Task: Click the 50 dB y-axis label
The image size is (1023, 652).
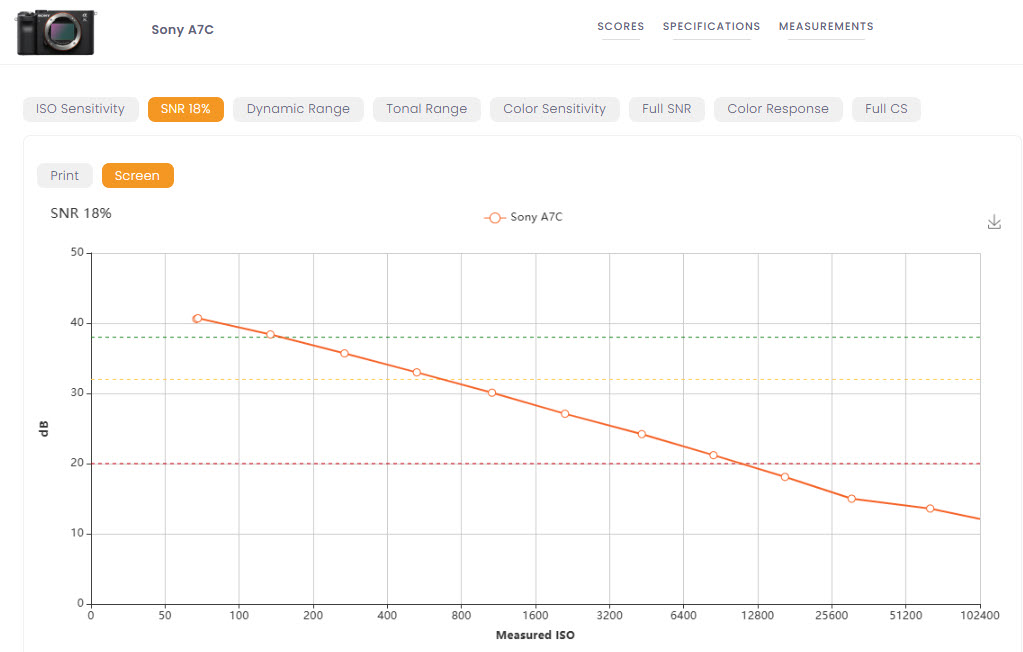Action: (77, 253)
